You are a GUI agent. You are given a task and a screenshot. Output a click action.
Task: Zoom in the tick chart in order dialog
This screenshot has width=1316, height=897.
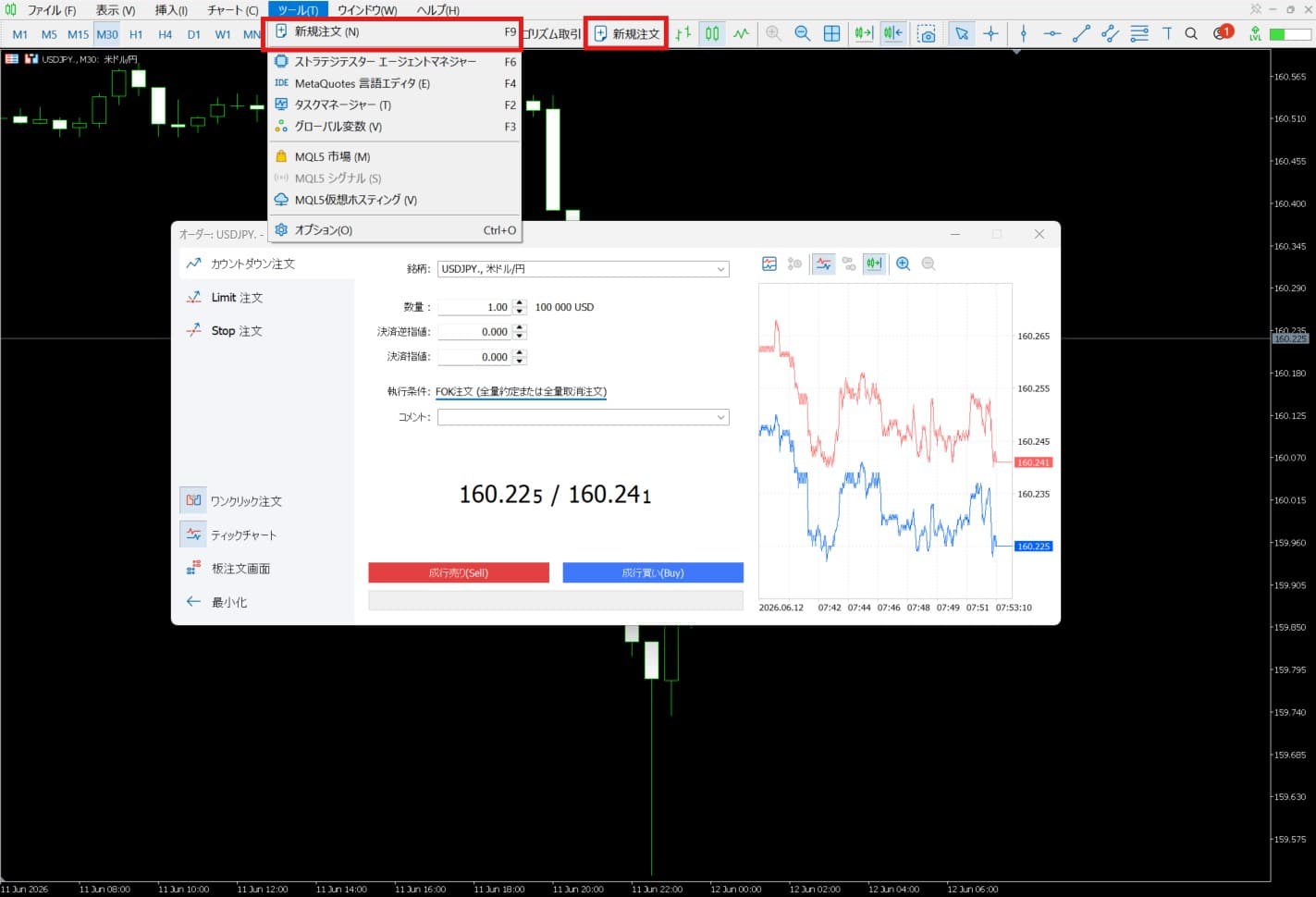(x=904, y=264)
